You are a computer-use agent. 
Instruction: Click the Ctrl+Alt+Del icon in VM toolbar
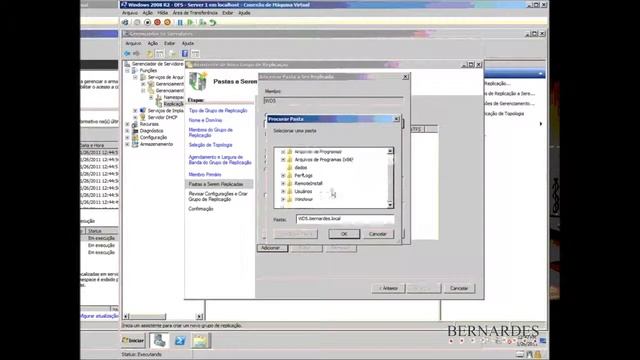point(125,22)
